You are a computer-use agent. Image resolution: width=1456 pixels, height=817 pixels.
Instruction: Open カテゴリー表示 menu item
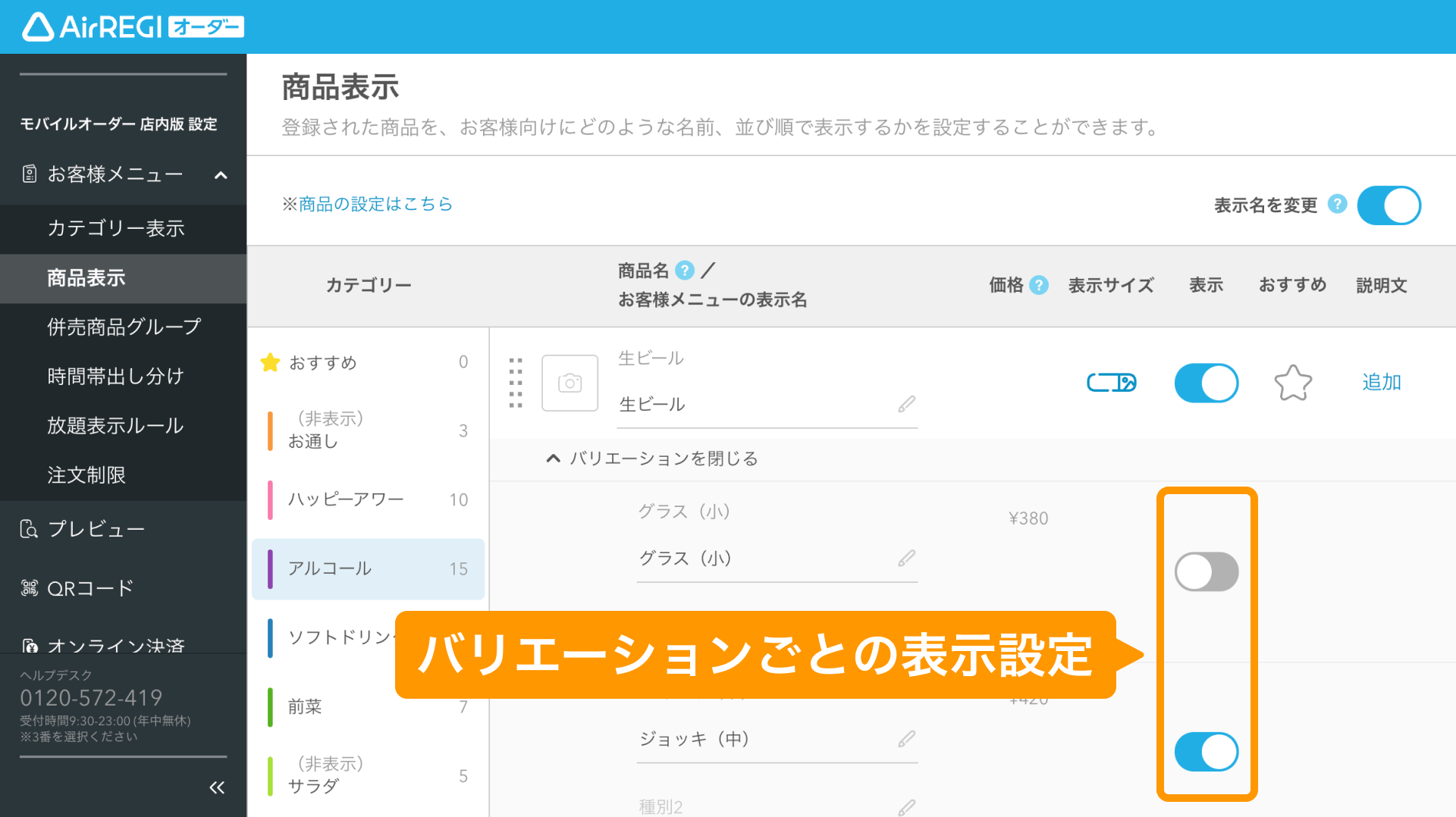pos(123,228)
